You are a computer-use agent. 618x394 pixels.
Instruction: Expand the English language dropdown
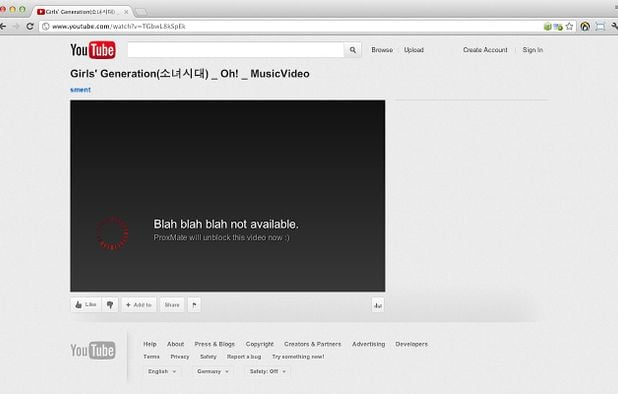pos(162,371)
